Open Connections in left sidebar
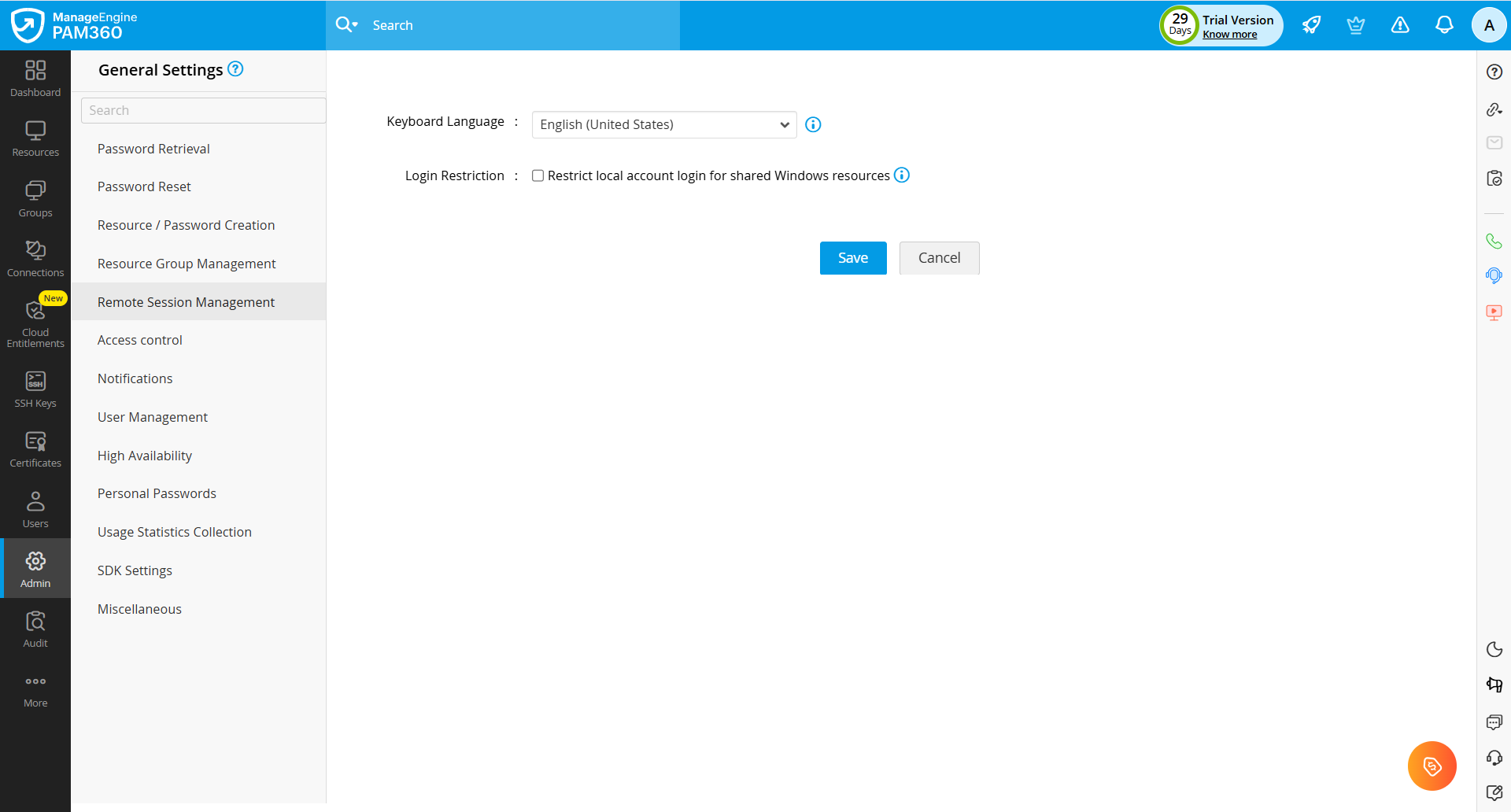This screenshot has width=1511, height=812. tap(35, 259)
